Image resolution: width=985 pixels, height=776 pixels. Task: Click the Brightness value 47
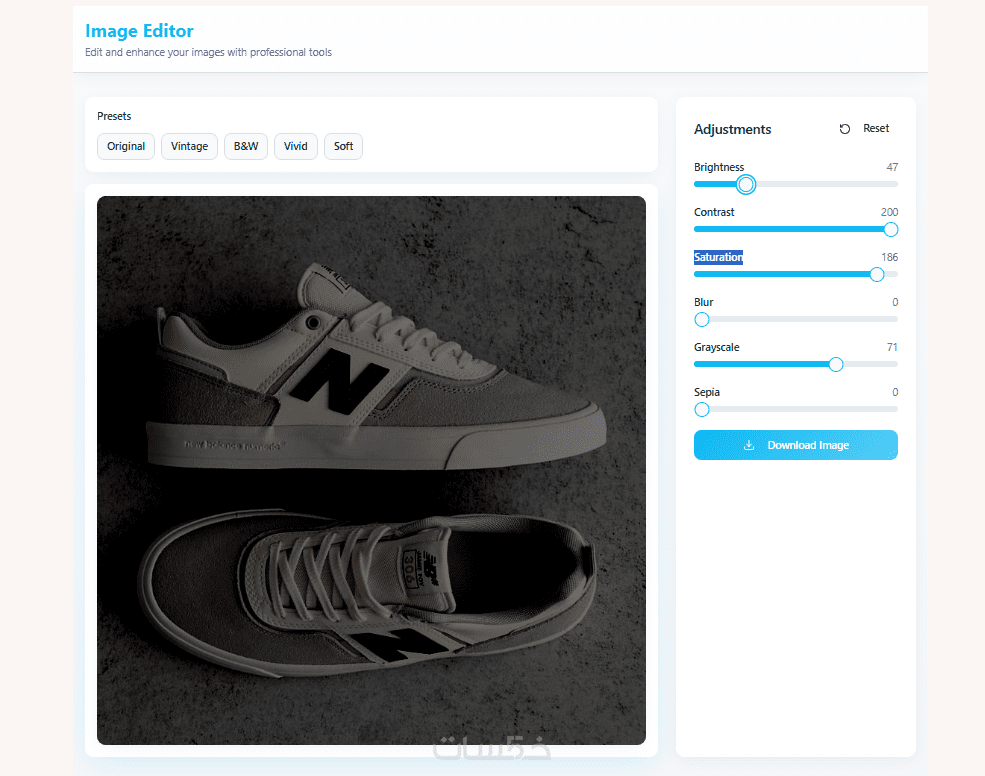(x=892, y=167)
